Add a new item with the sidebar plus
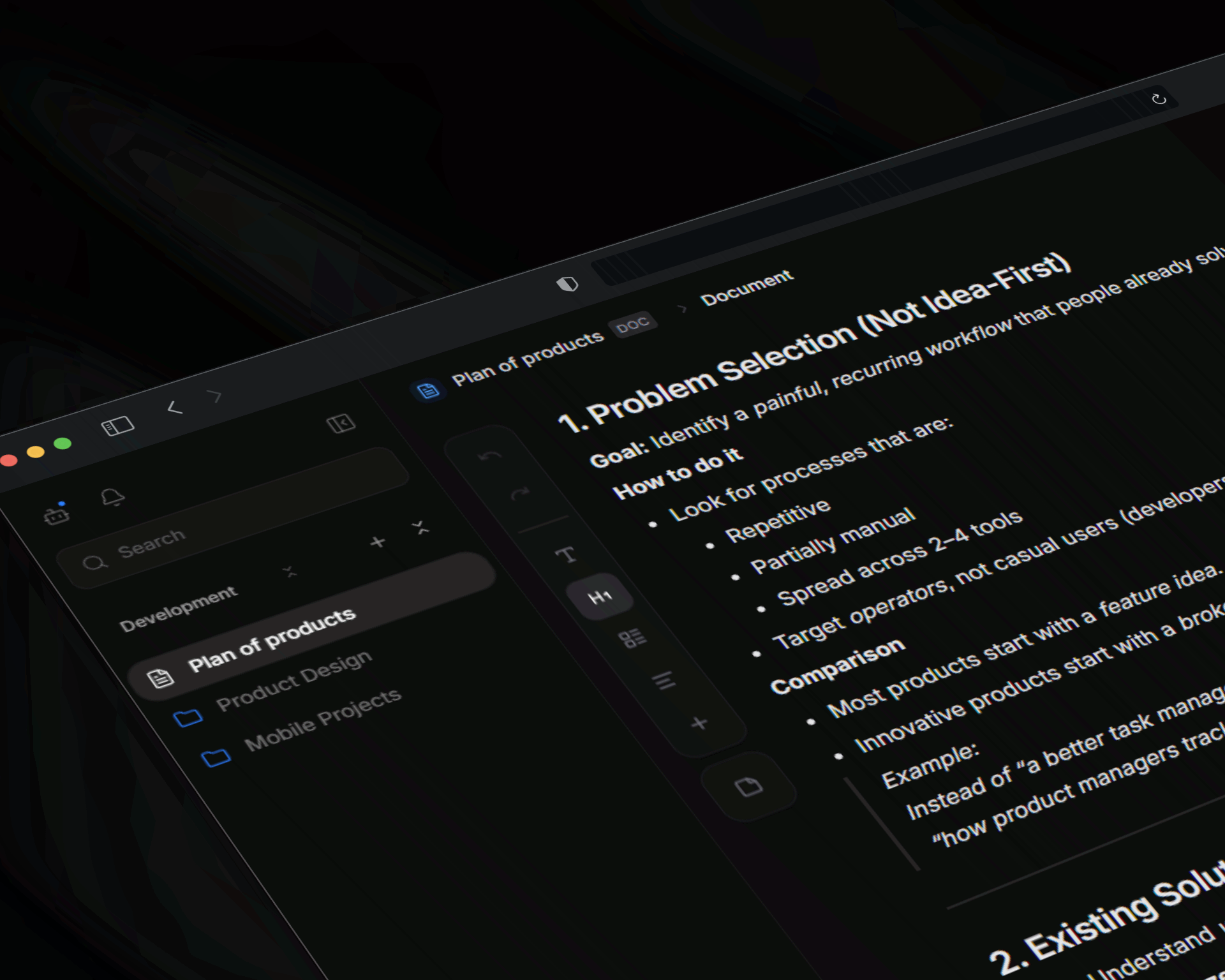1225x980 pixels. click(378, 542)
